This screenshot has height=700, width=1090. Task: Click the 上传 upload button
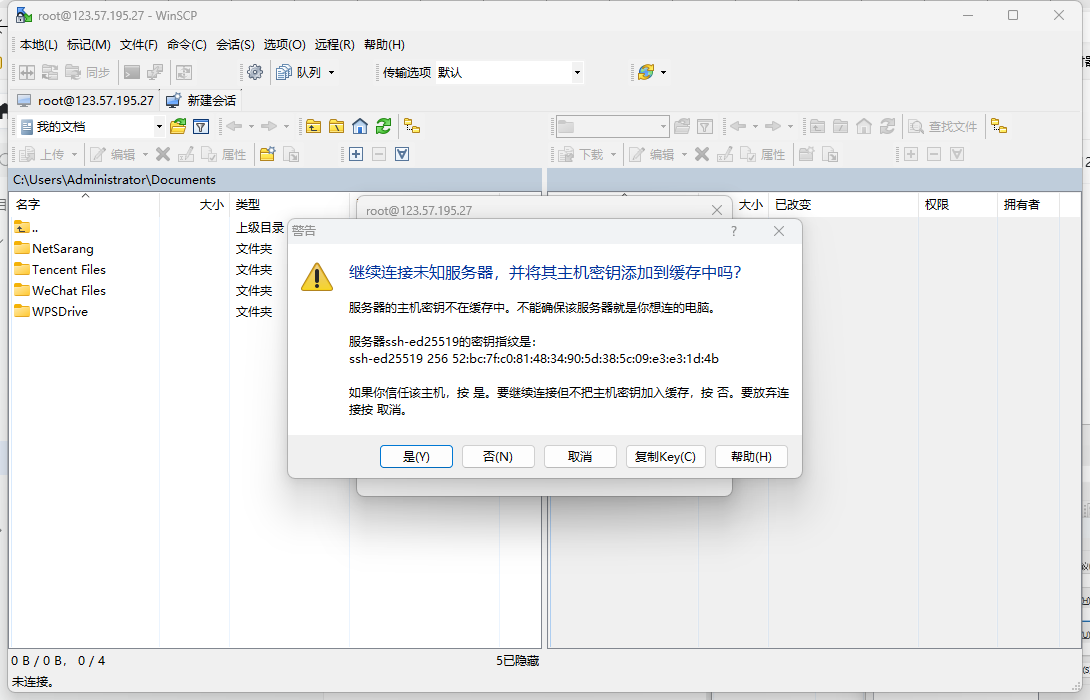[x=42, y=154]
